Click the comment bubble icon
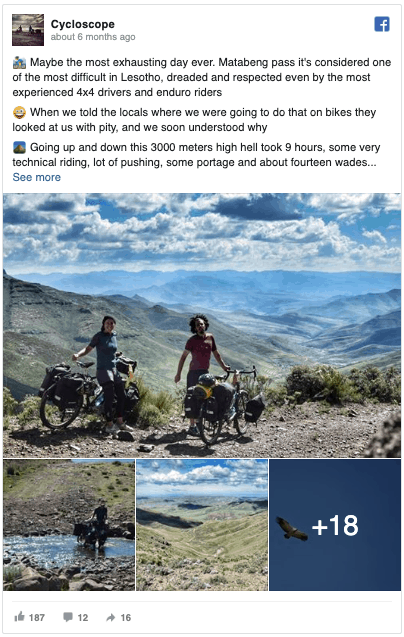404x637 pixels. pyautogui.click(x=68, y=617)
